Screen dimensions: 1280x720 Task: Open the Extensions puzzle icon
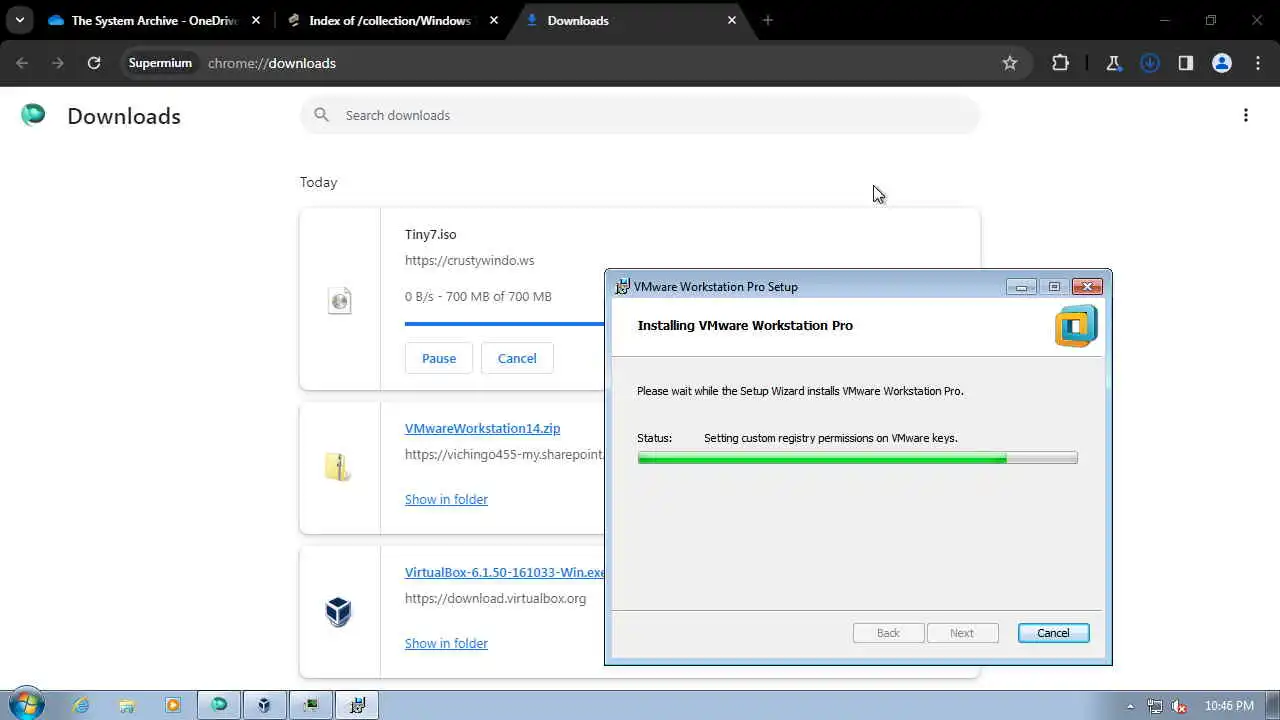[1061, 63]
